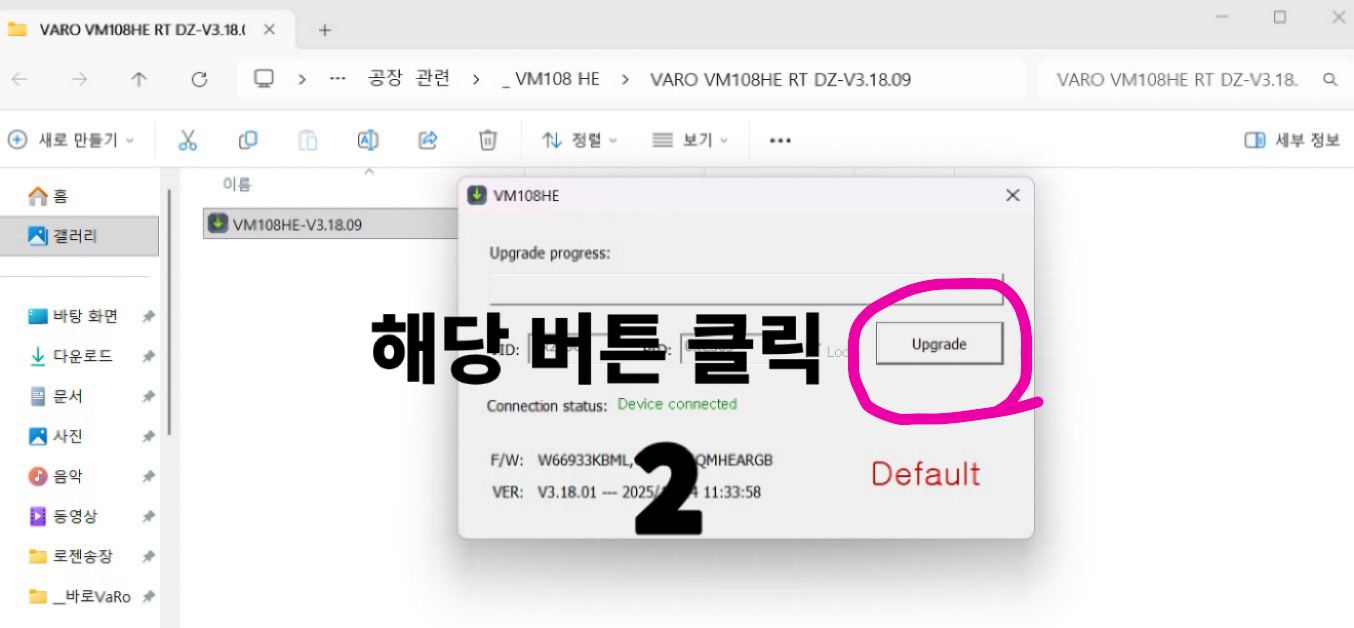Viewport: 1354px width, 628px height.
Task: Click the Cut scissors icon
Action: pyautogui.click(x=187, y=140)
